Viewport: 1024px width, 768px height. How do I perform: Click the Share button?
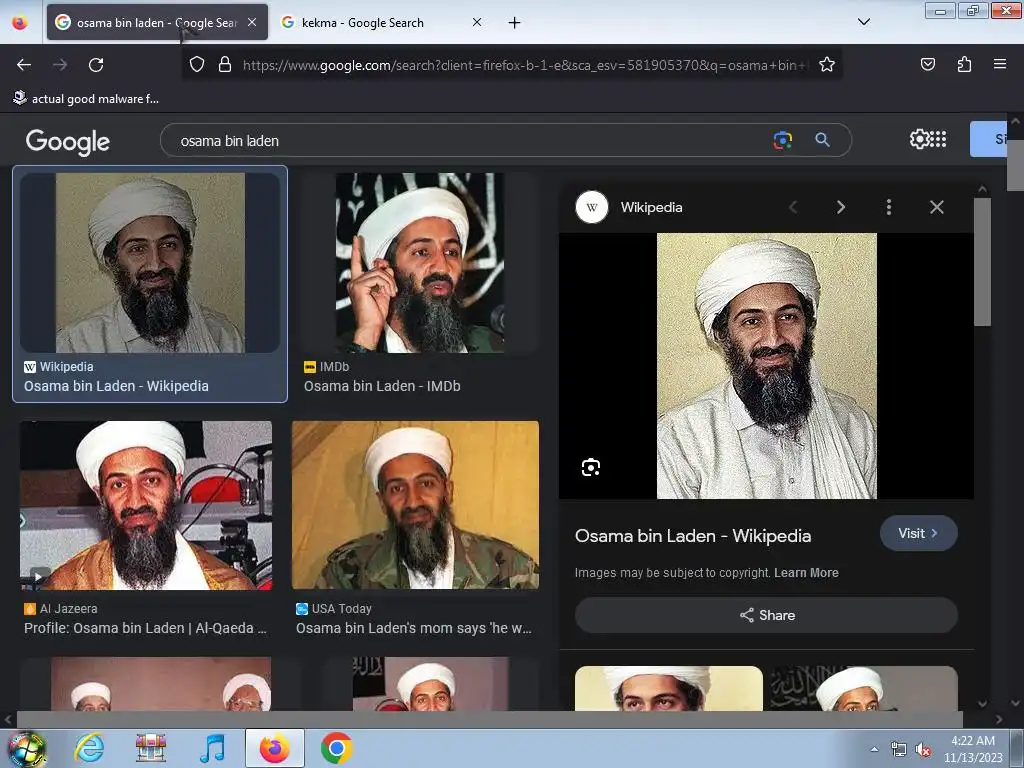(767, 615)
